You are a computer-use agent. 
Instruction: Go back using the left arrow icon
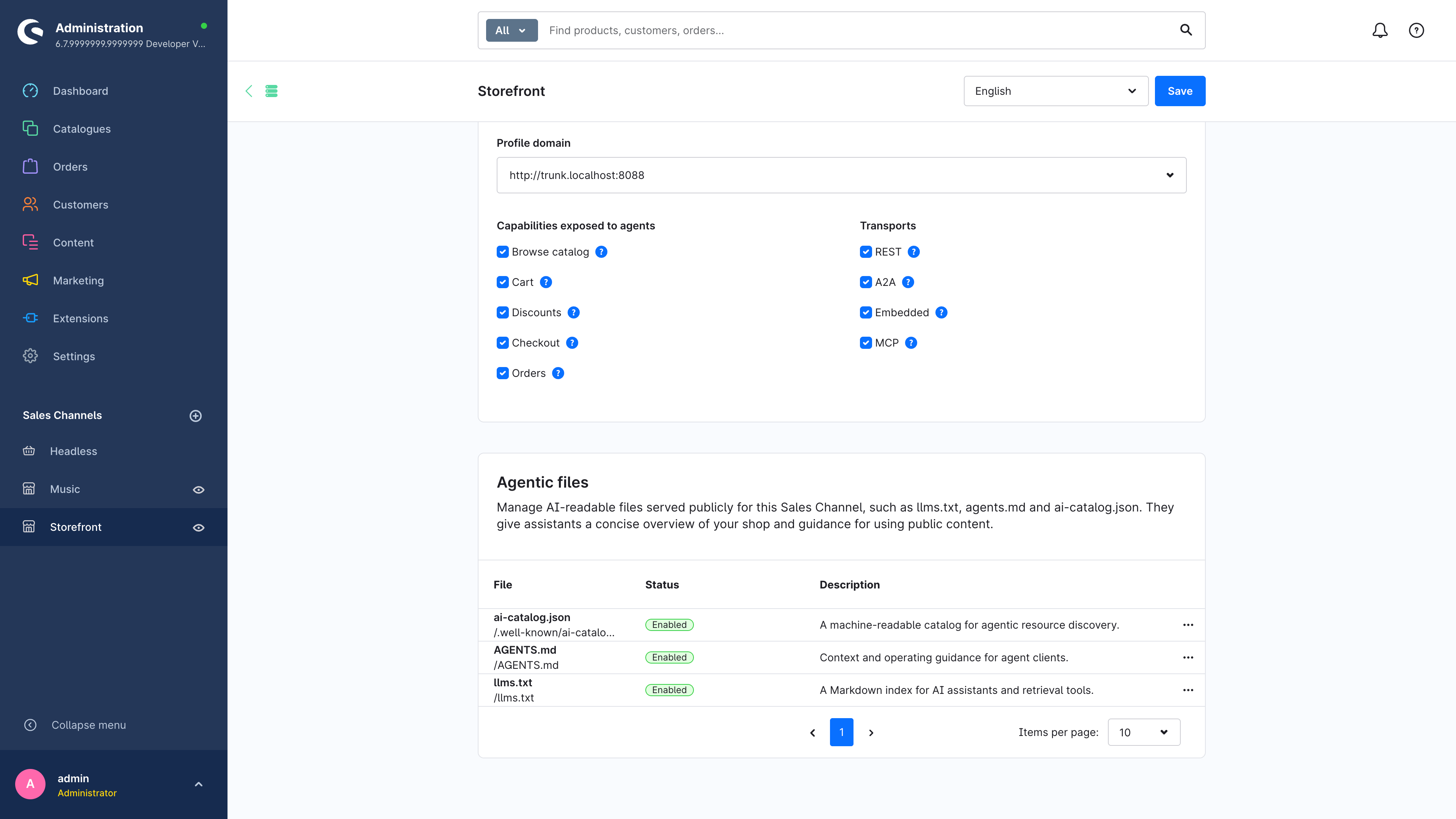click(249, 91)
